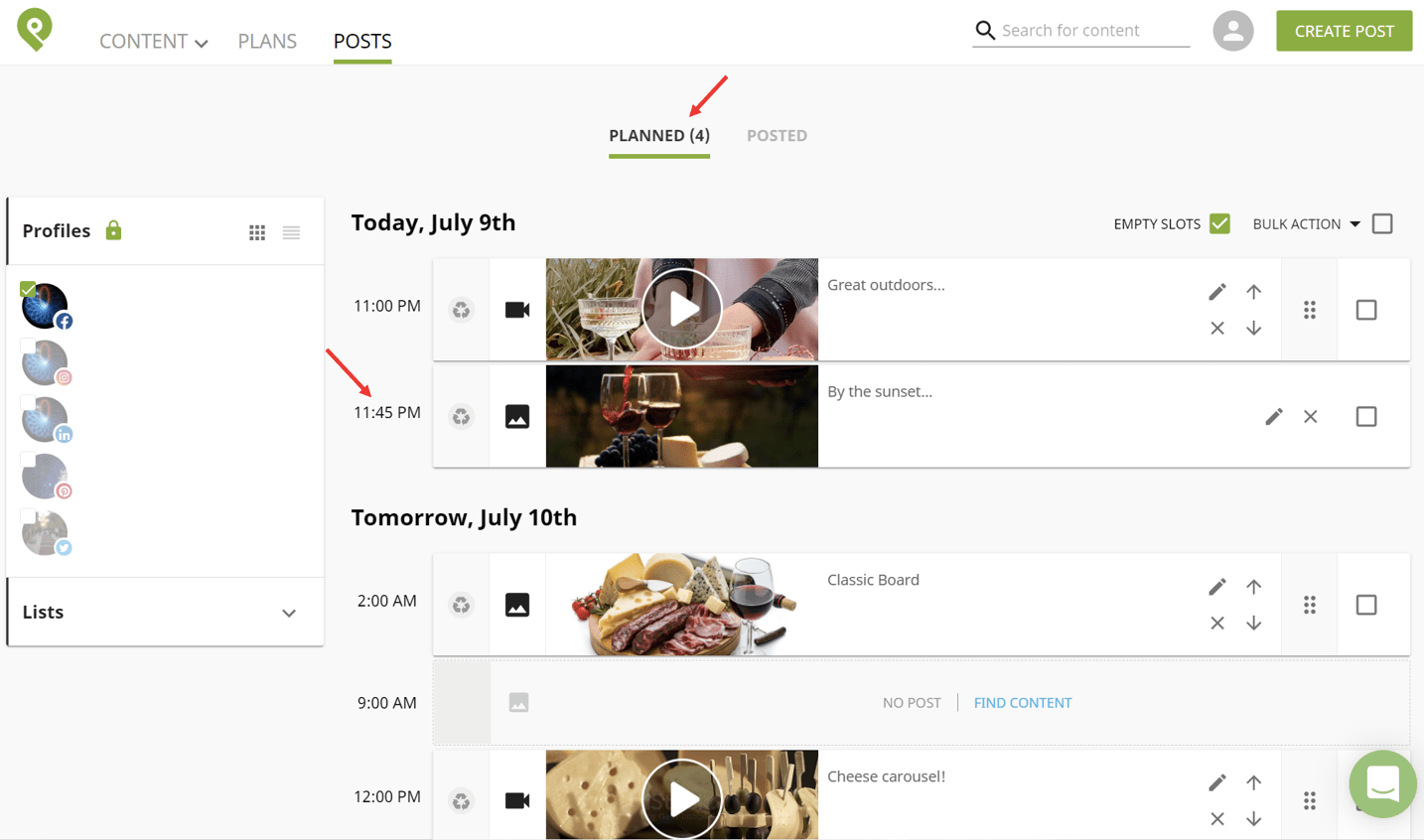Click Find Content for the 9:00 AM slot
The width and height of the screenshot is (1424, 840).
1022,703
